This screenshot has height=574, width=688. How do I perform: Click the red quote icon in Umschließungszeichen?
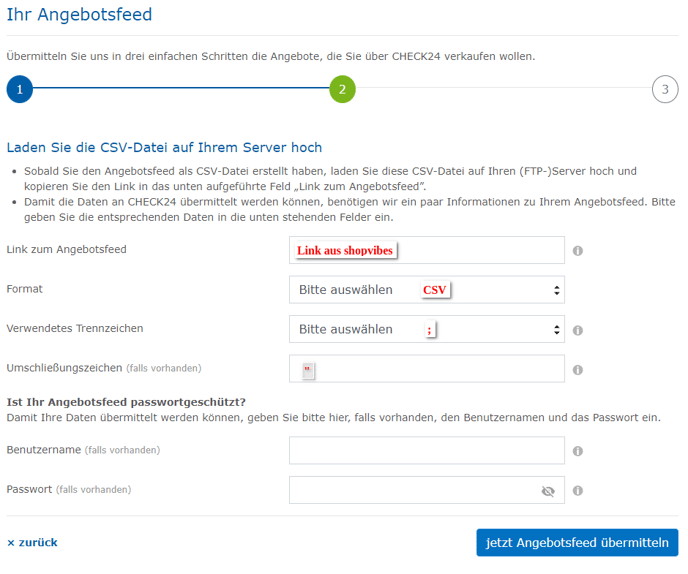308,371
